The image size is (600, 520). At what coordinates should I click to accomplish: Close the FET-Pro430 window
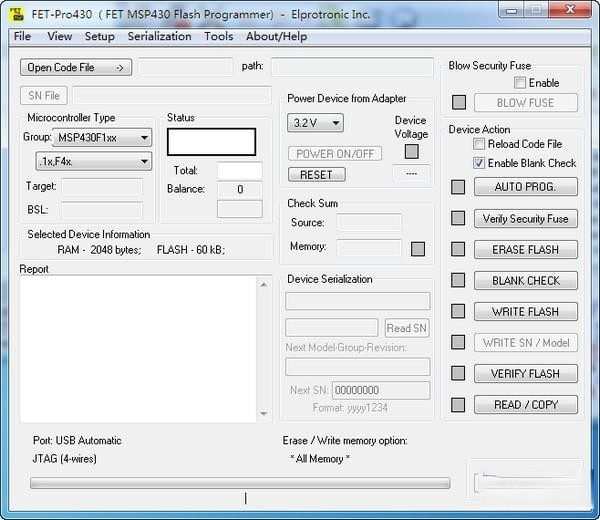[x=570, y=9]
